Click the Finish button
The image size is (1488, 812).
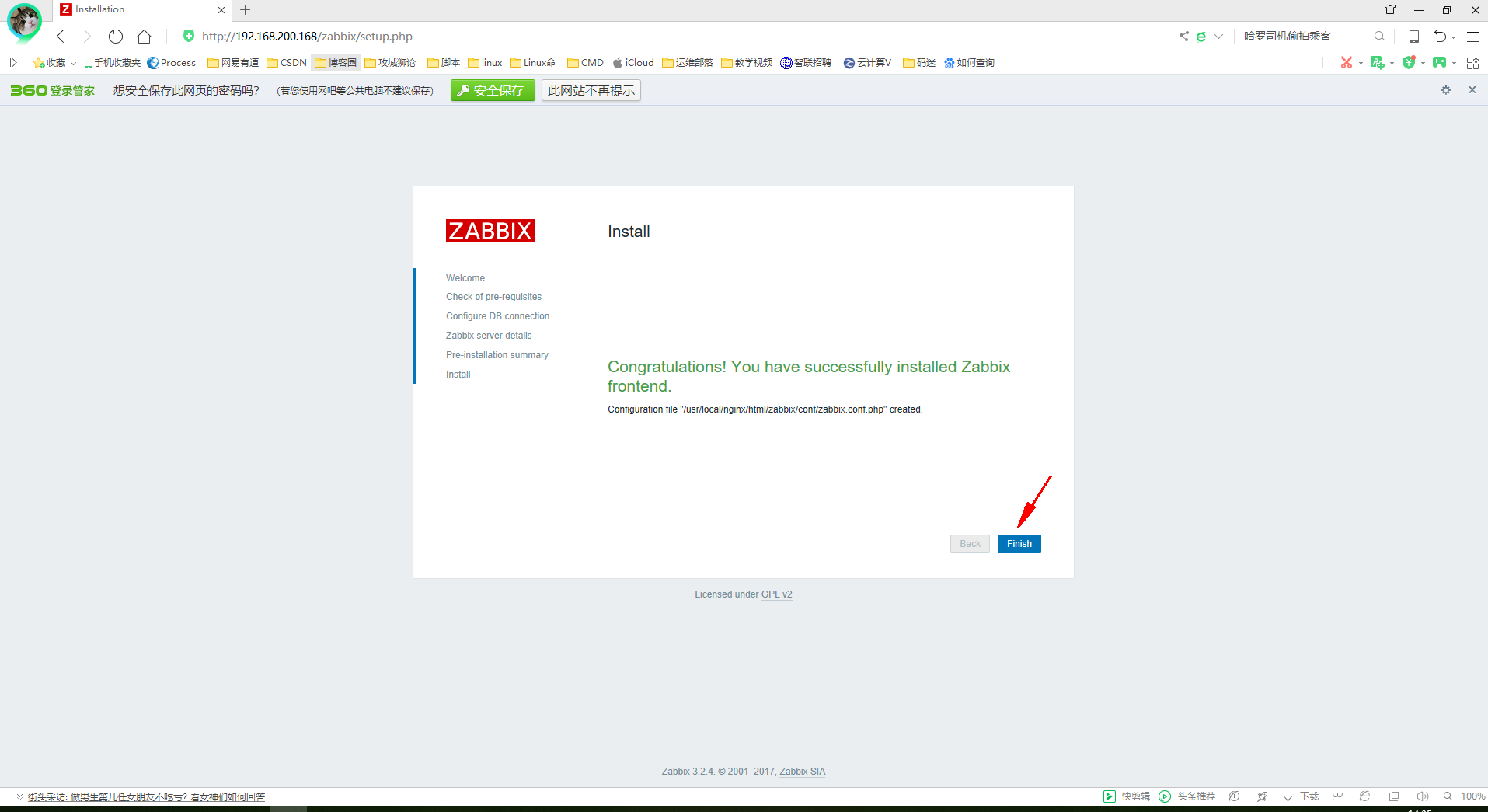pos(1019,544)
